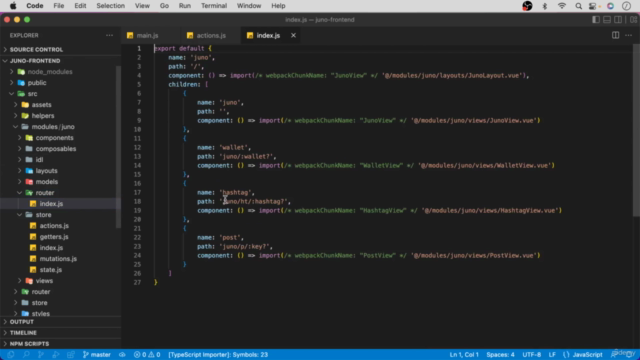Open mutations.js in the file tree
This screenshot has height=360, width=640.
tap(58, 259)
